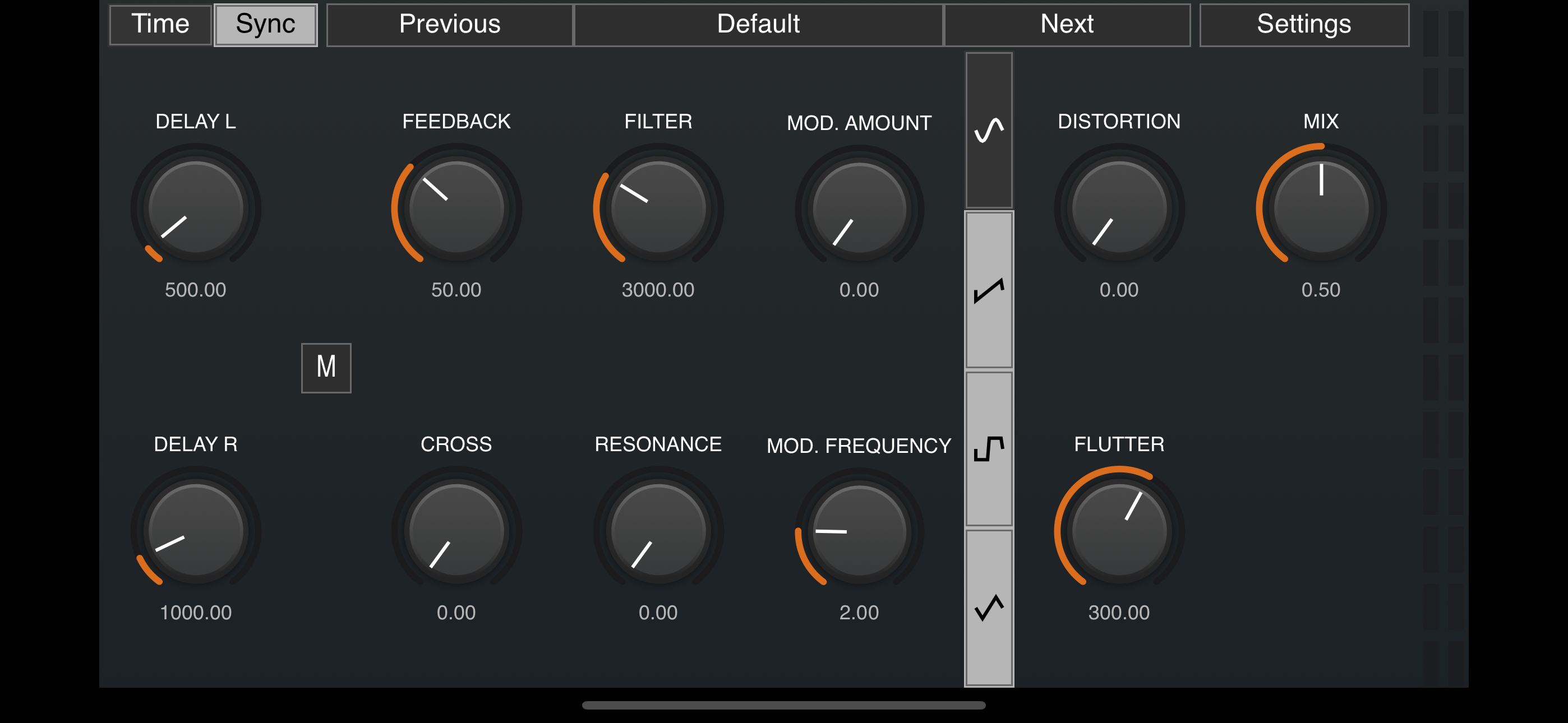Click the MOD. AMOUNT knob
The height and width of the screenshot is (723, 1568).
[x=860, y=208]
